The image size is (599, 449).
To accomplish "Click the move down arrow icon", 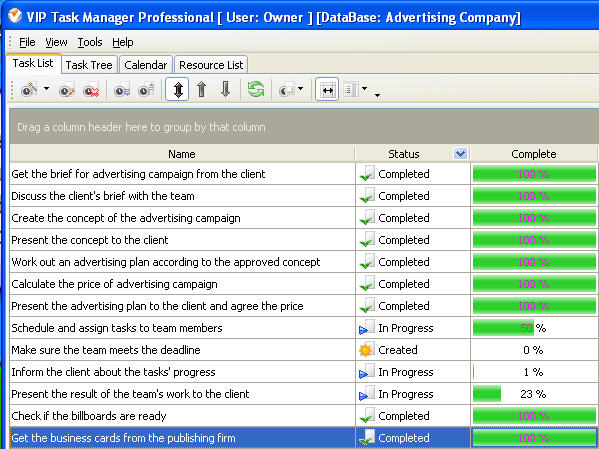I will [225, 89].
